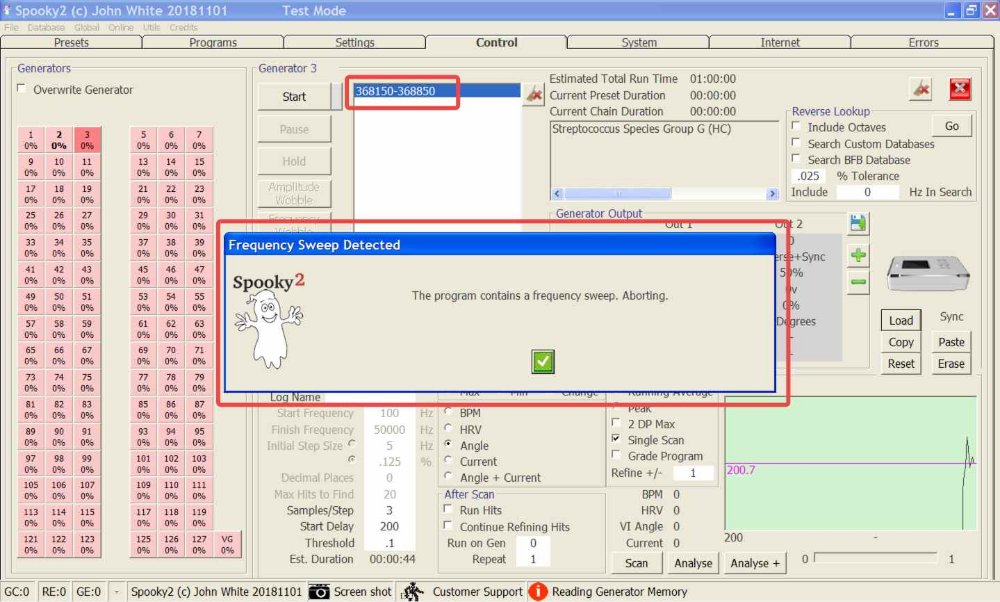Screen dimensions: 1000x602
Task: Click the Spooky2 ghost logo in dialog
Action: [268, 319]
